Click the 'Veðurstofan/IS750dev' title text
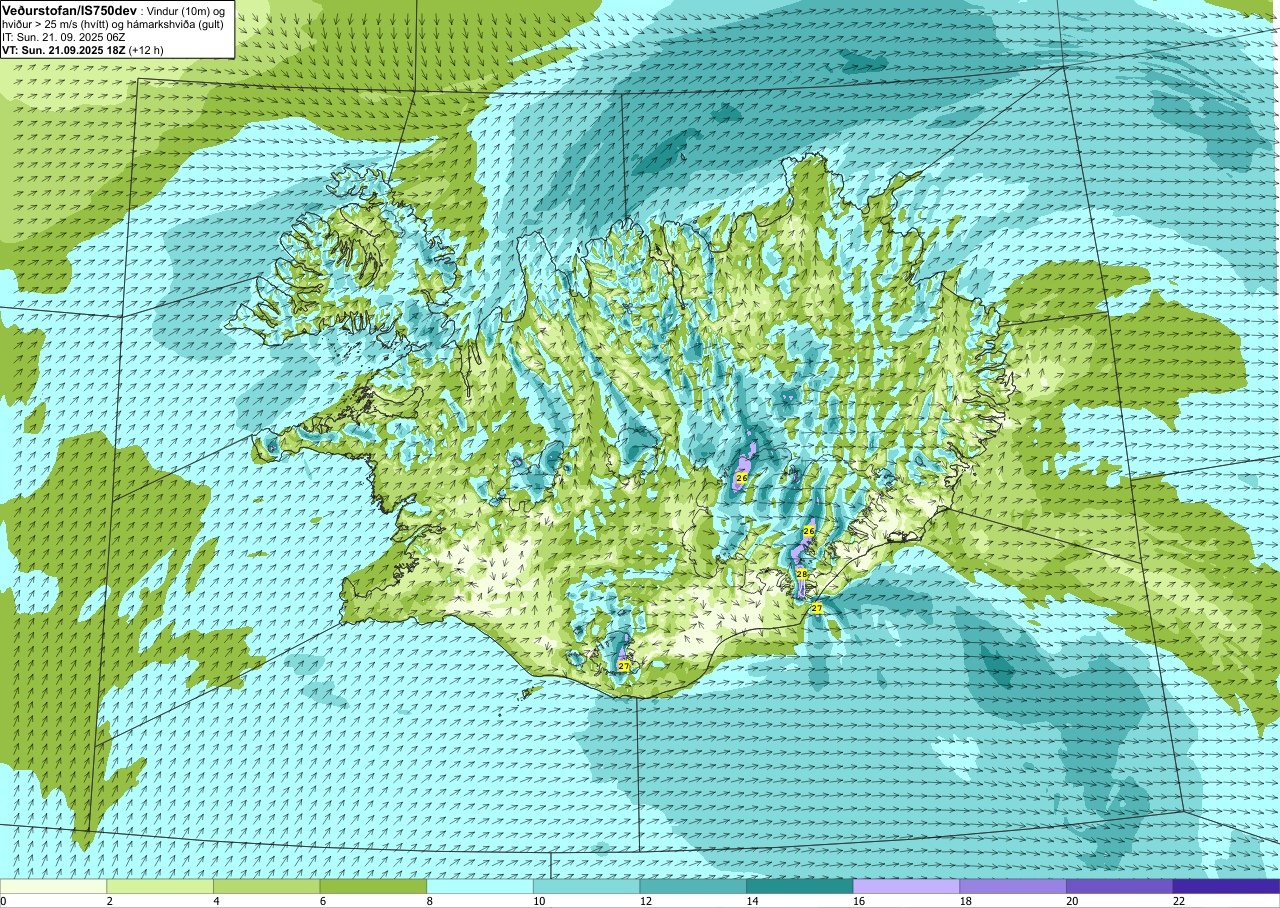 point(69,10)
